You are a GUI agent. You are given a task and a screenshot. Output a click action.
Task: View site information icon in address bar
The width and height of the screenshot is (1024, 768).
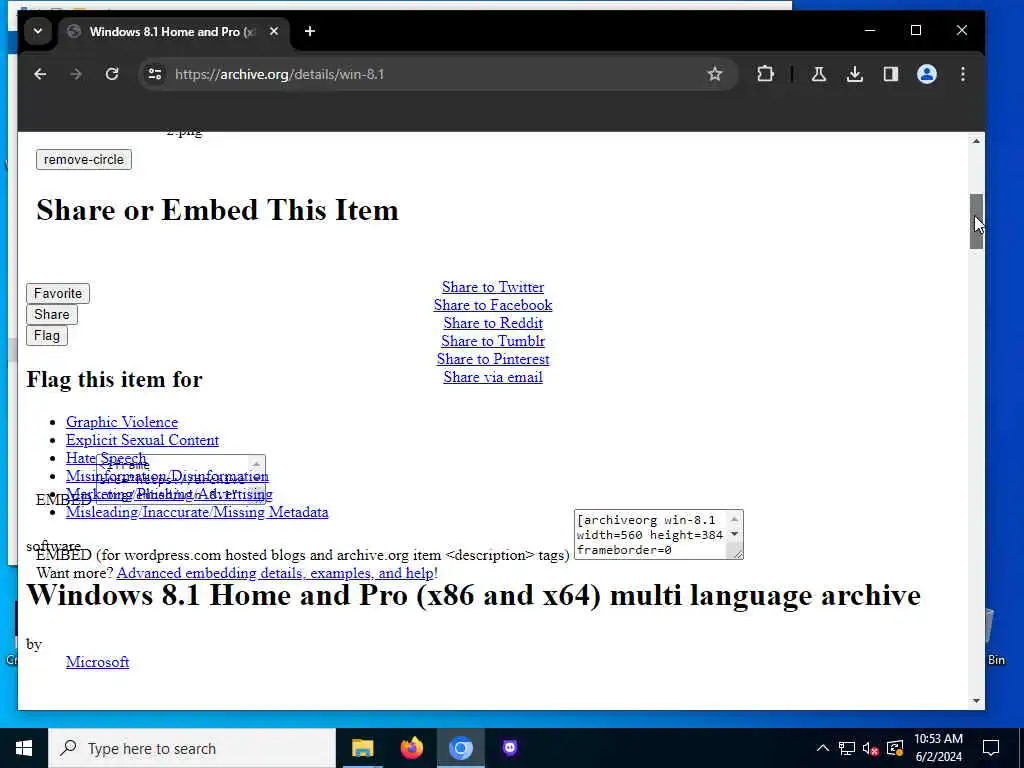(x=155, y=74)
